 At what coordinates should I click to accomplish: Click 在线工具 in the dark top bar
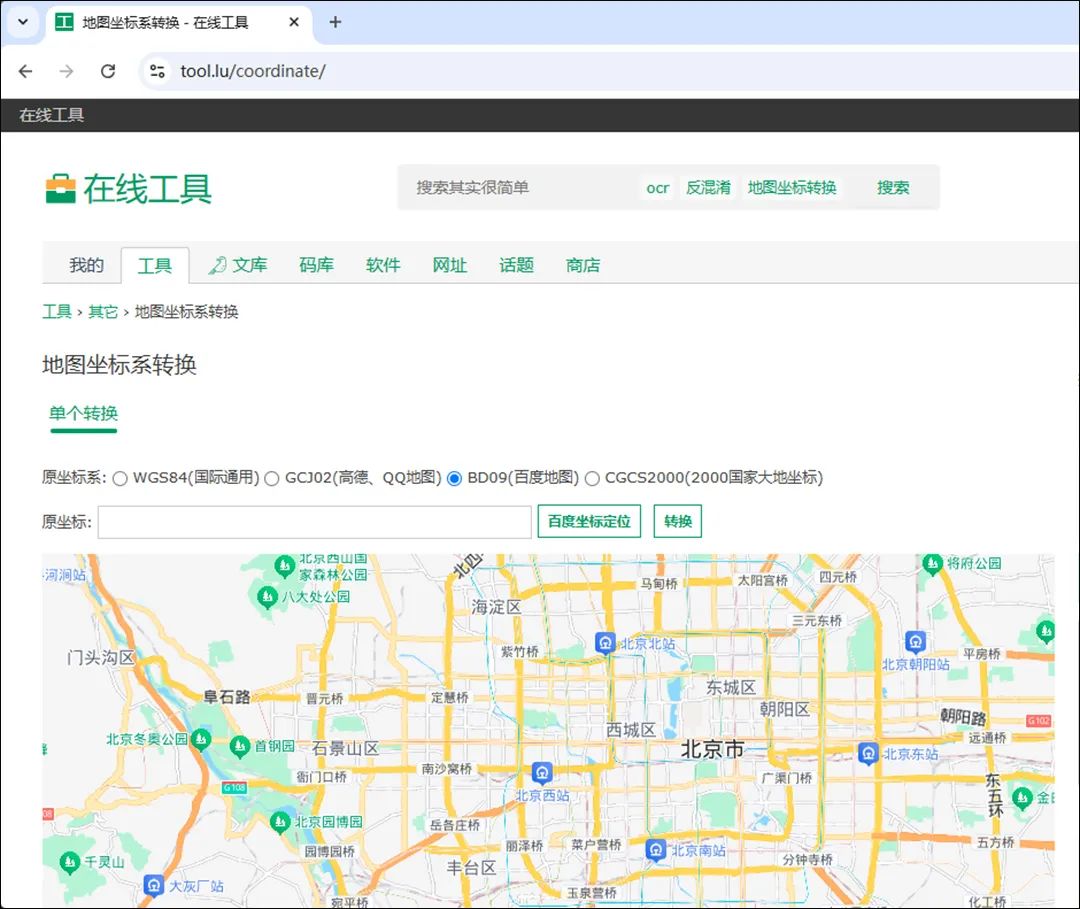pos(52,115)
